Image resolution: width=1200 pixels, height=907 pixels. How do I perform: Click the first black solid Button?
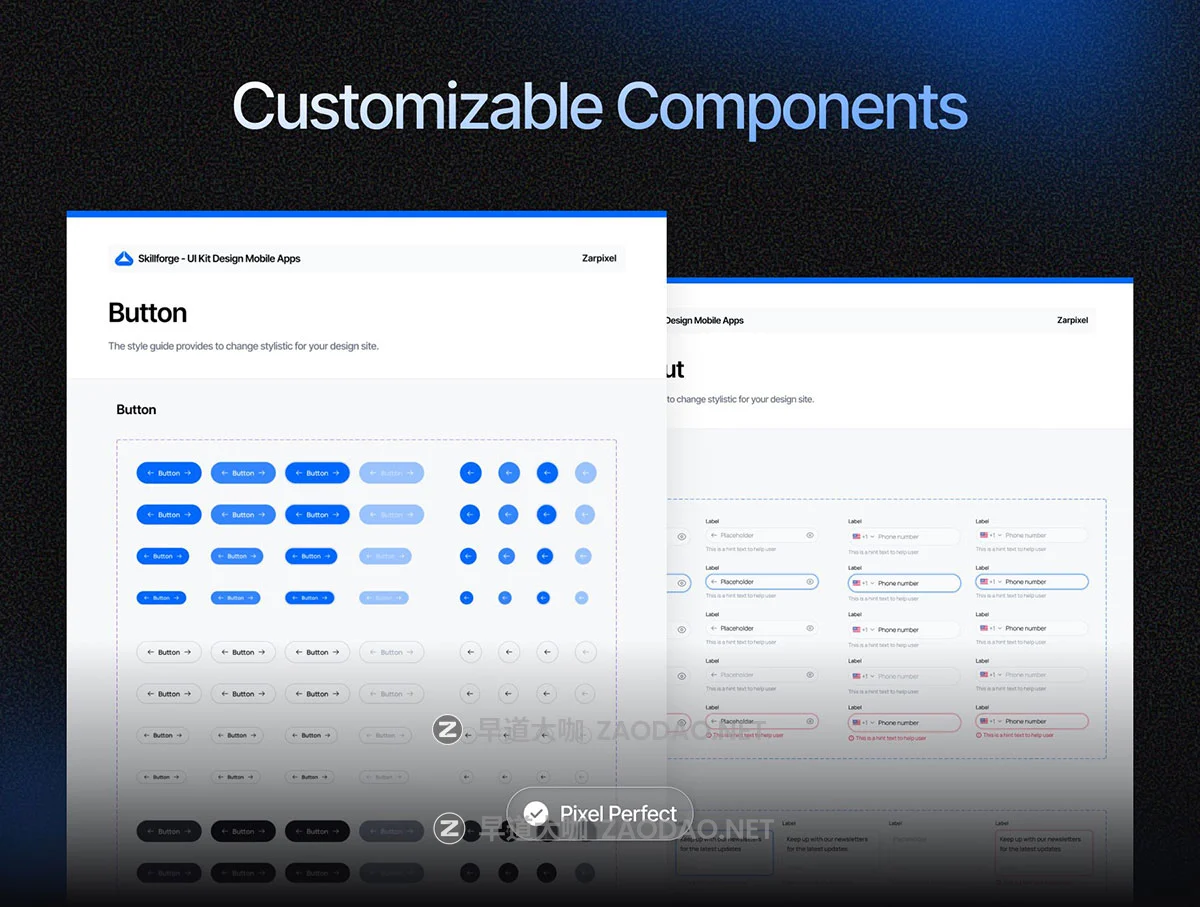click(x=169, y=831)
